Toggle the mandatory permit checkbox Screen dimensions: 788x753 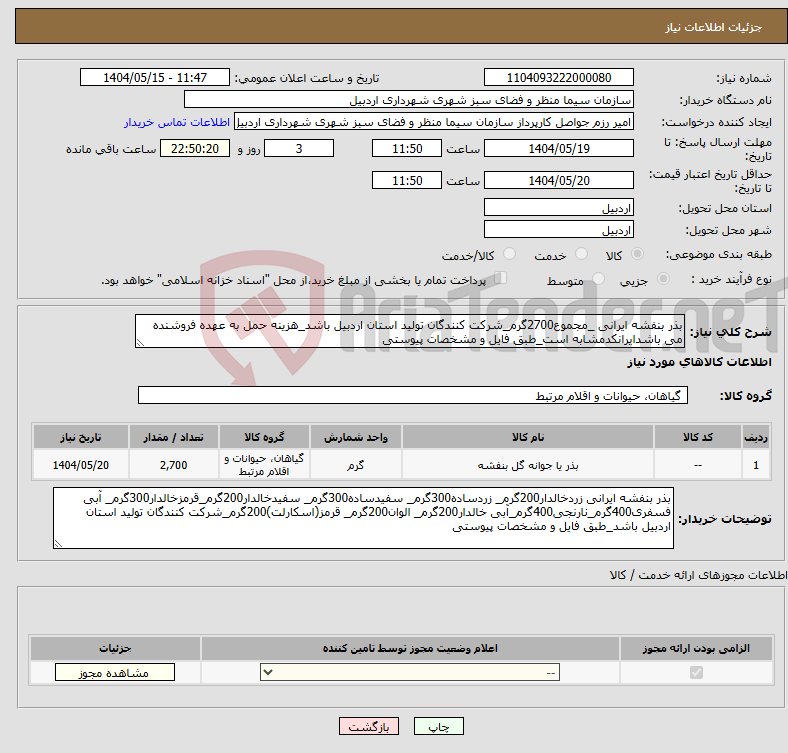[x=696, y=672]
